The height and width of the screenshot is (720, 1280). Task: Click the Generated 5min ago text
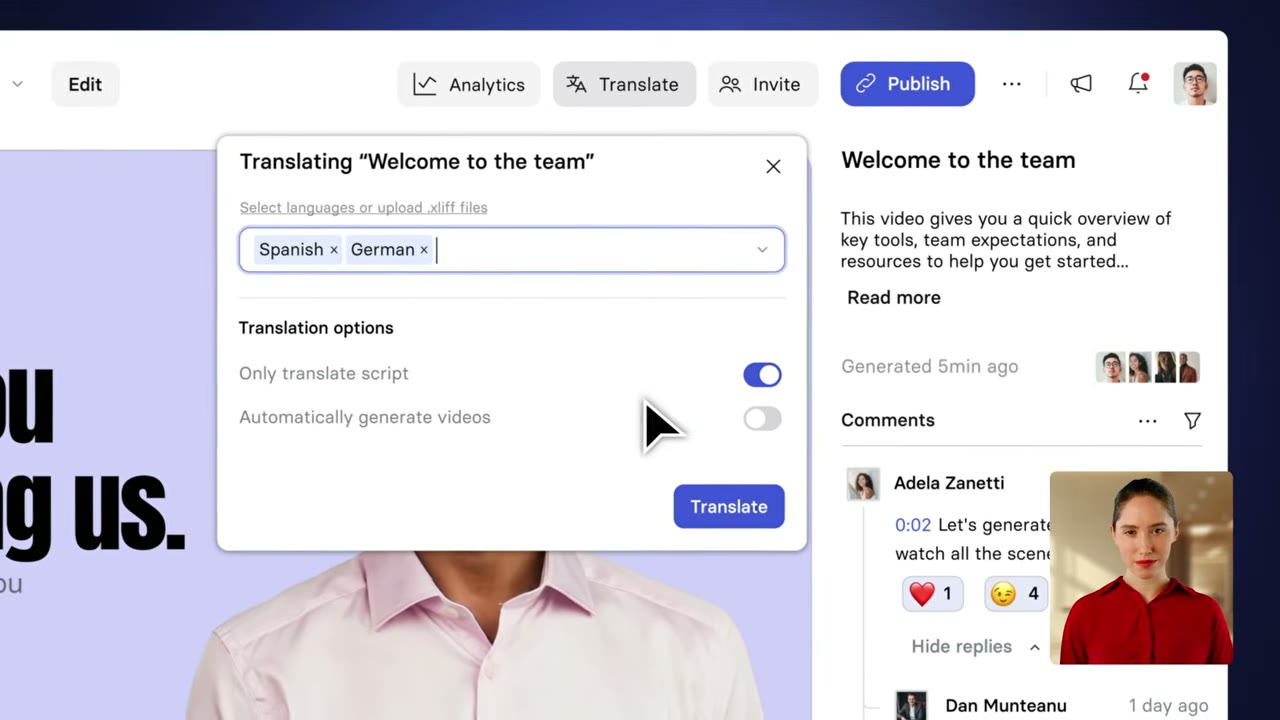point(930,367)
